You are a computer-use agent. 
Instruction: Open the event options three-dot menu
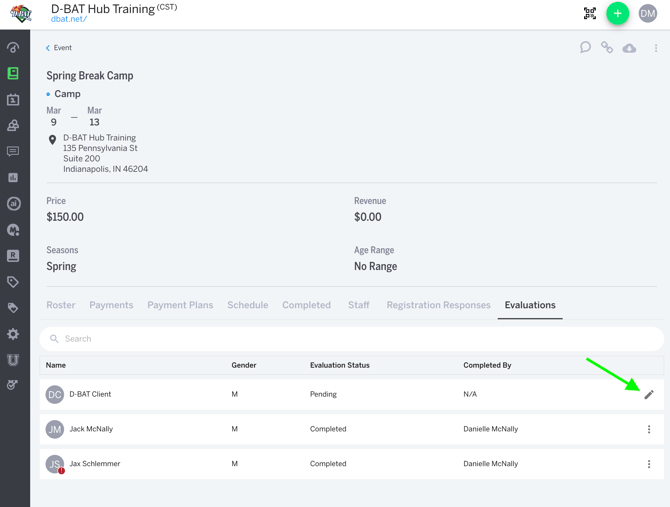[x=656, y=48]
